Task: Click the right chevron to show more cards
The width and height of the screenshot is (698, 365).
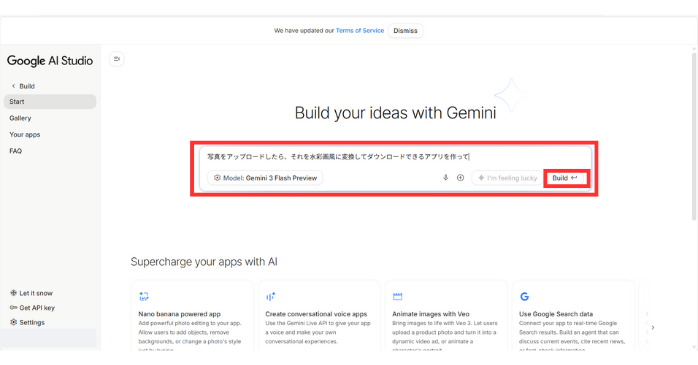Action: pos(653,328)
